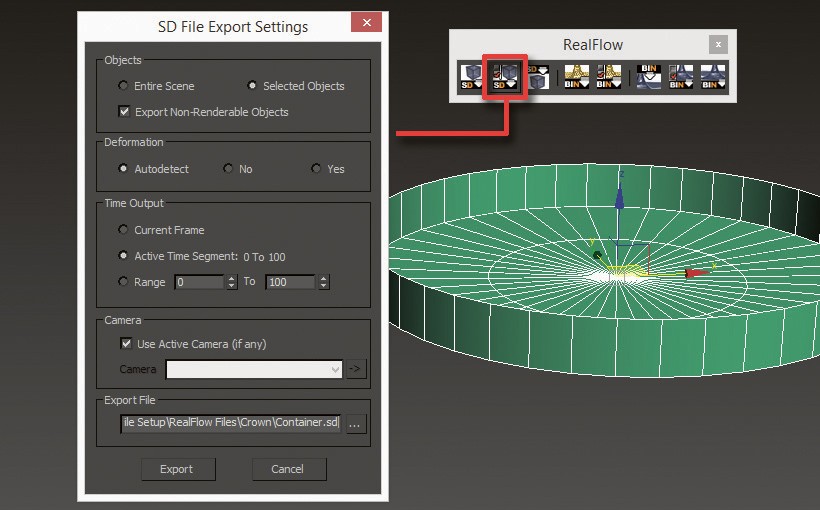This screenshot has width=820, height=510.
Task: Click the Range end value field showing 100
Action: [290, 282]
